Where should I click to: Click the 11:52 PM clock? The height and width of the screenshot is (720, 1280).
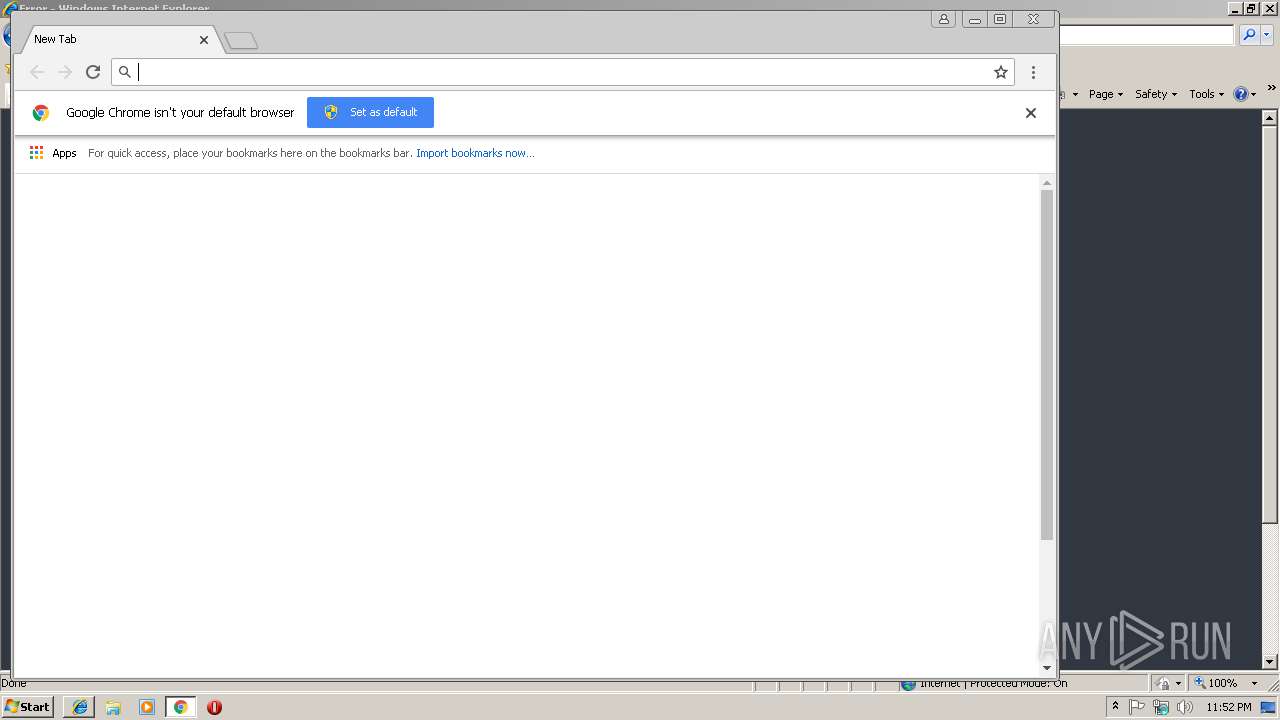tap(1228, 707)
